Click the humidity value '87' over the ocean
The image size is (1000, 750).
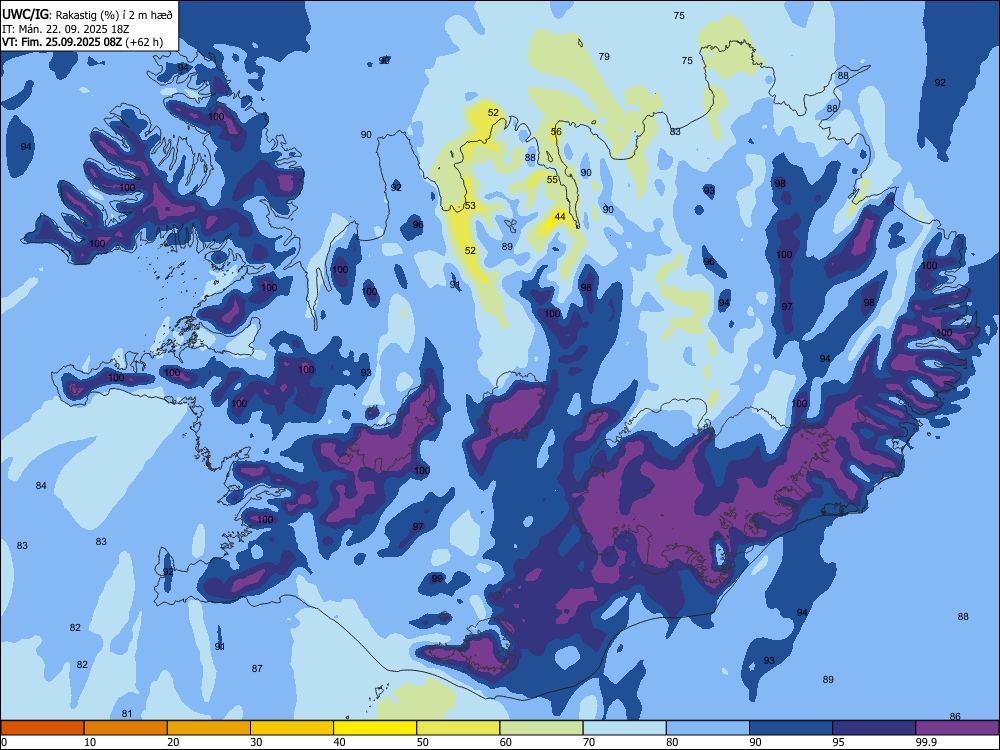pyautogui.click(x=257, y=669)
